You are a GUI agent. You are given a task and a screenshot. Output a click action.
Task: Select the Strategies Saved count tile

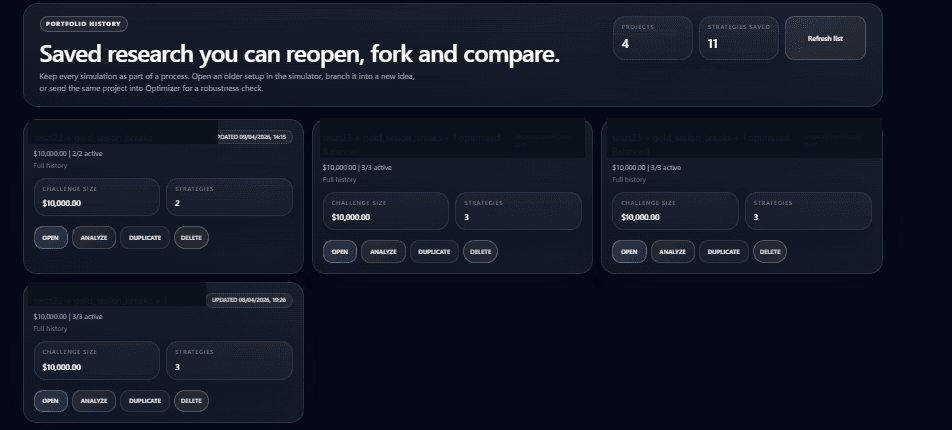(739, 38)
